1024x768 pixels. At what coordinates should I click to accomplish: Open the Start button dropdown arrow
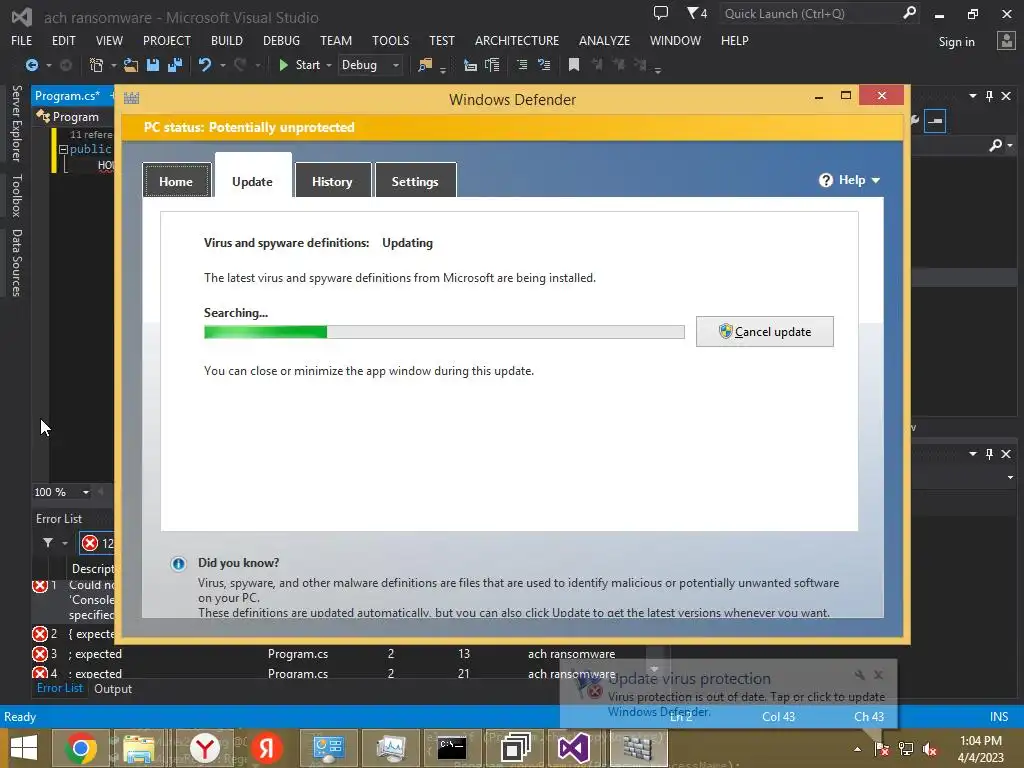click(x=328, y=65)
